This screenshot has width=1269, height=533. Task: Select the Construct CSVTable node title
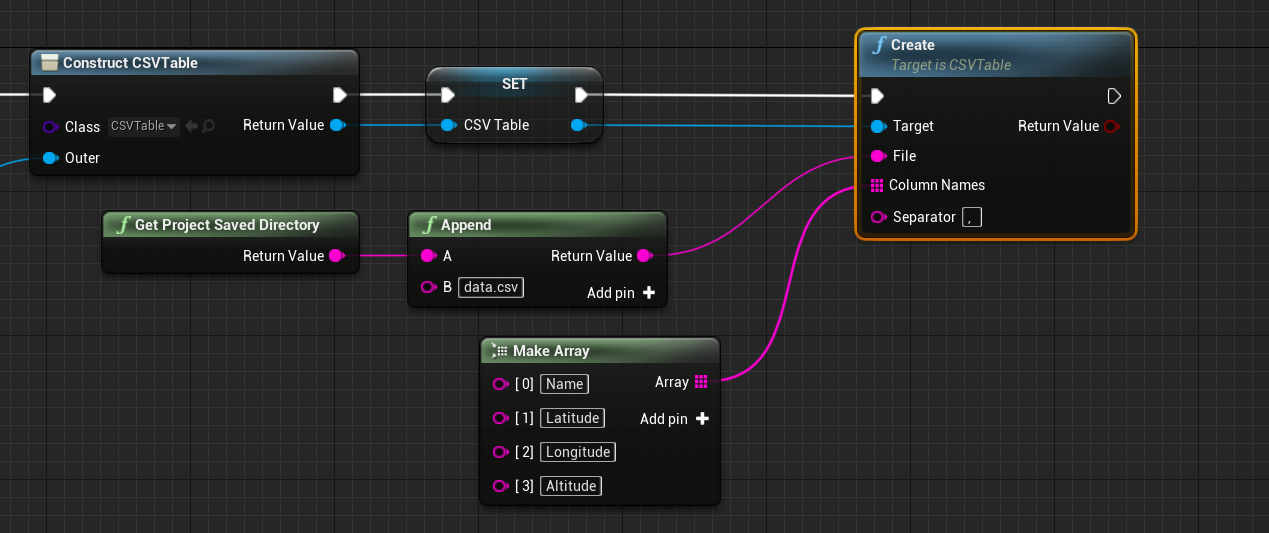(130, 63)
